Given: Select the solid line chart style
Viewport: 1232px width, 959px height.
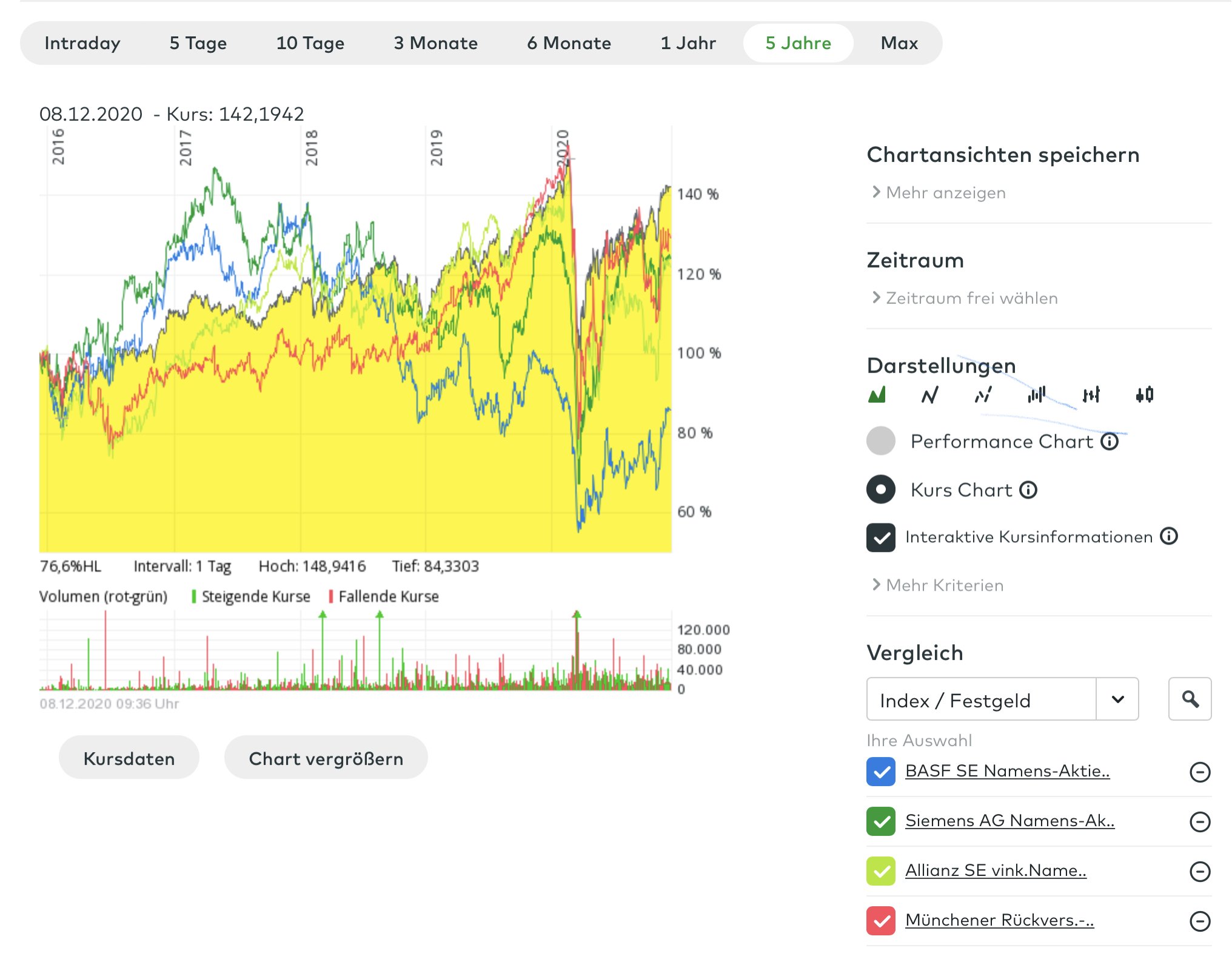Looking at the screenshot, I should (930, 395).
